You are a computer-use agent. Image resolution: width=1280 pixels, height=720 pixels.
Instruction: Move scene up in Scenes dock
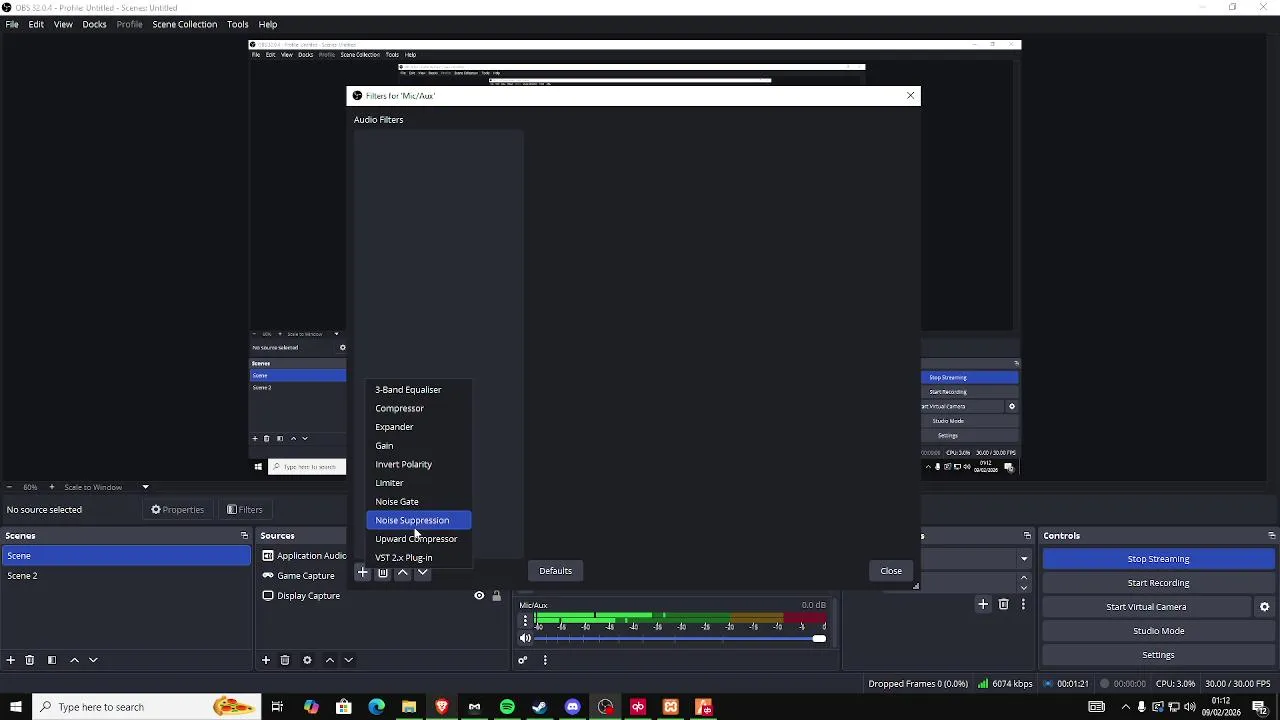point(74,660)
